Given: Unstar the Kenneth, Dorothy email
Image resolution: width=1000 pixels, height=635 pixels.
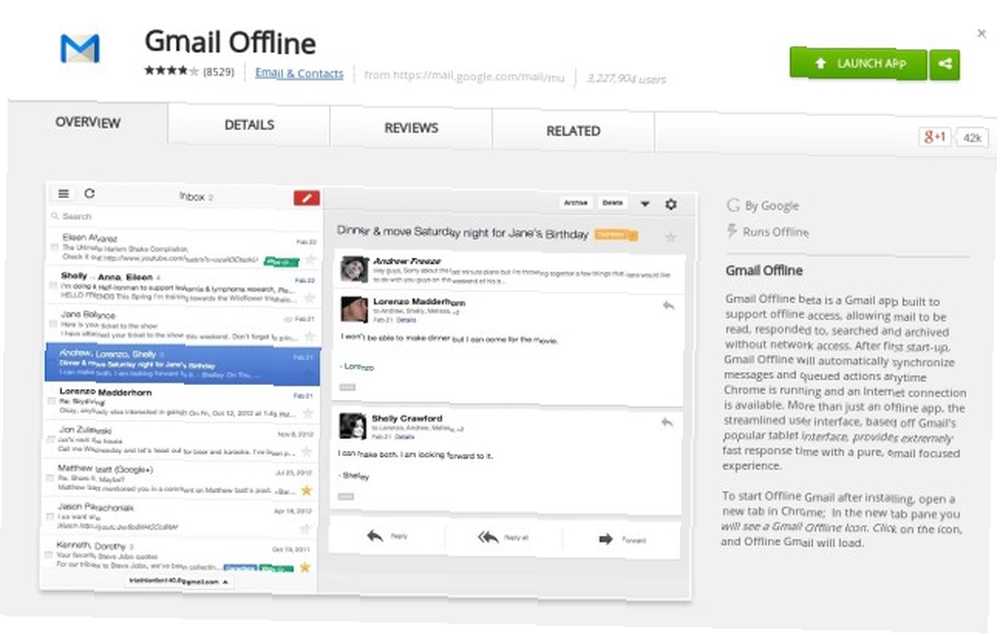Looking at the screenshot, I should pos(305,567).
